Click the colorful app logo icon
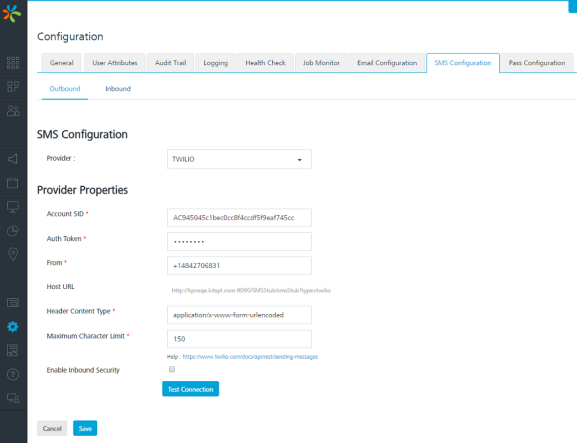577x443 pixels. click(x=12, y=14)
